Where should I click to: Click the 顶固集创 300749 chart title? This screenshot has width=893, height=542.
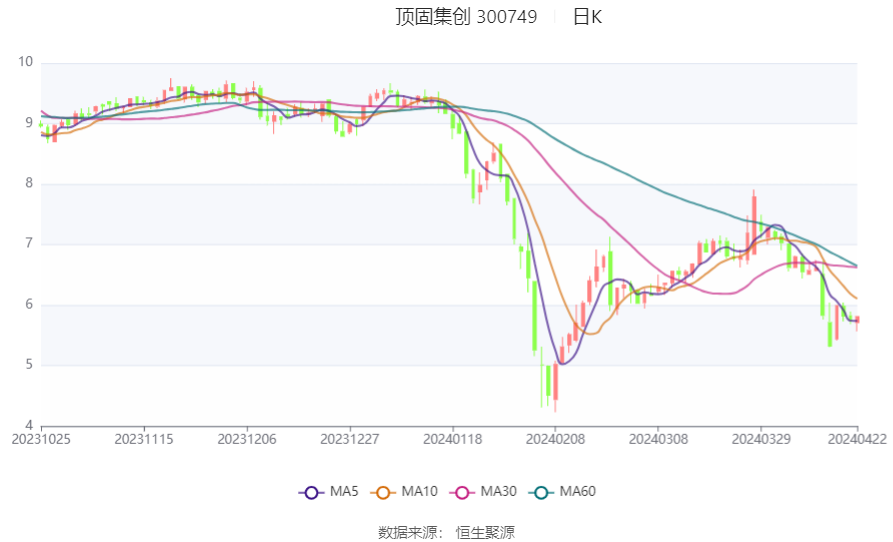click(466, 17)
